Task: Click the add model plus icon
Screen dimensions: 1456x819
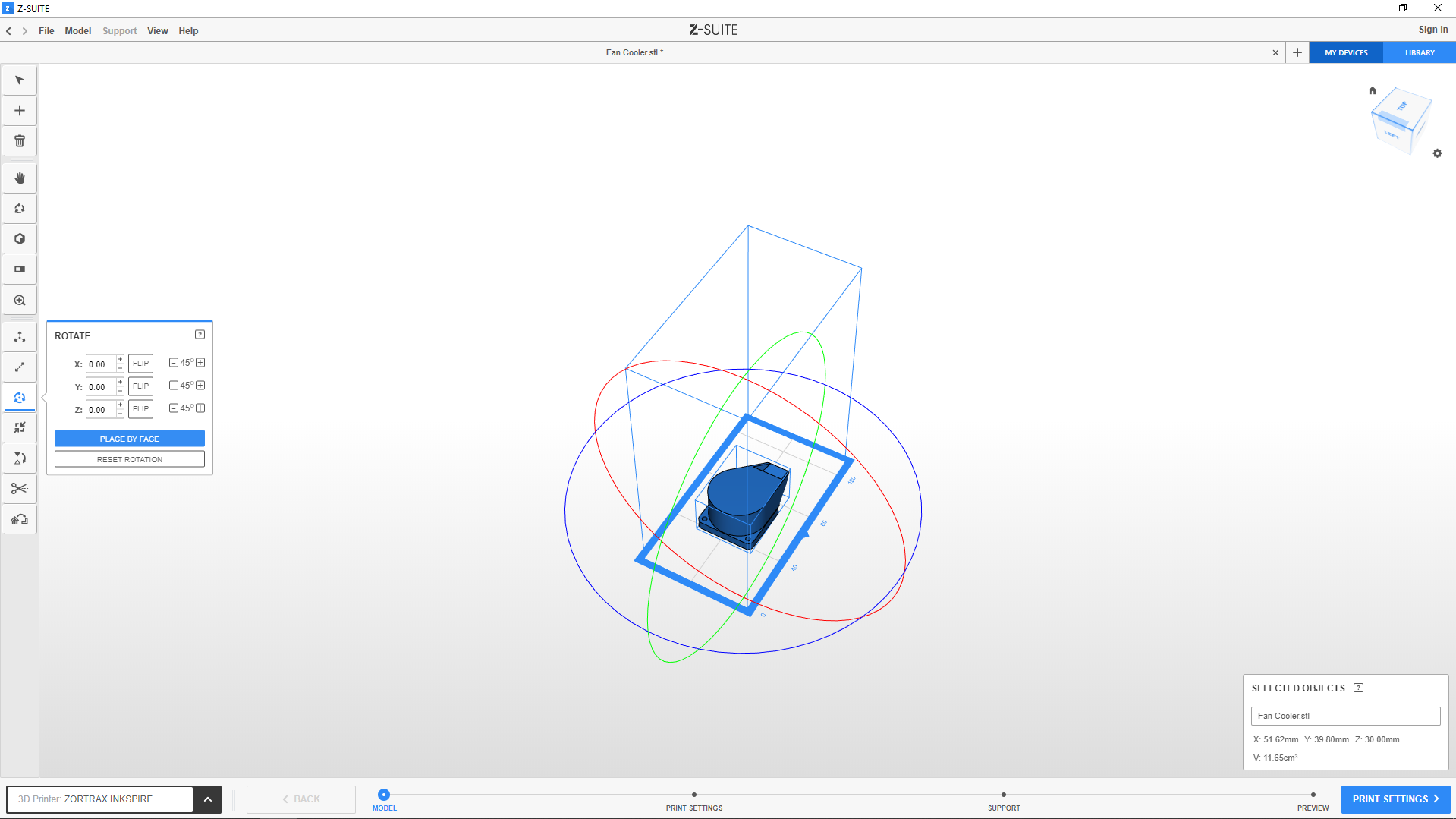Action: pyautogui.click(x=20, y=111)
